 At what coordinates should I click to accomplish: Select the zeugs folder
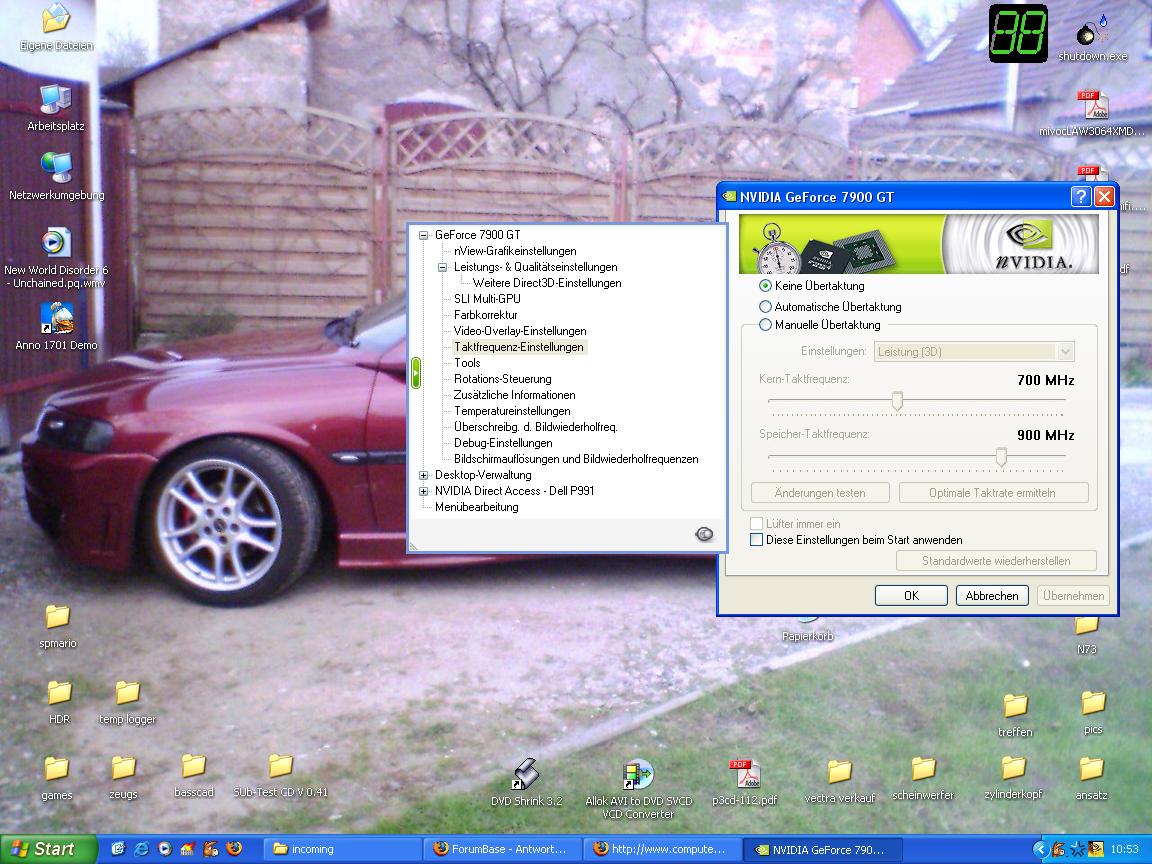123,777
